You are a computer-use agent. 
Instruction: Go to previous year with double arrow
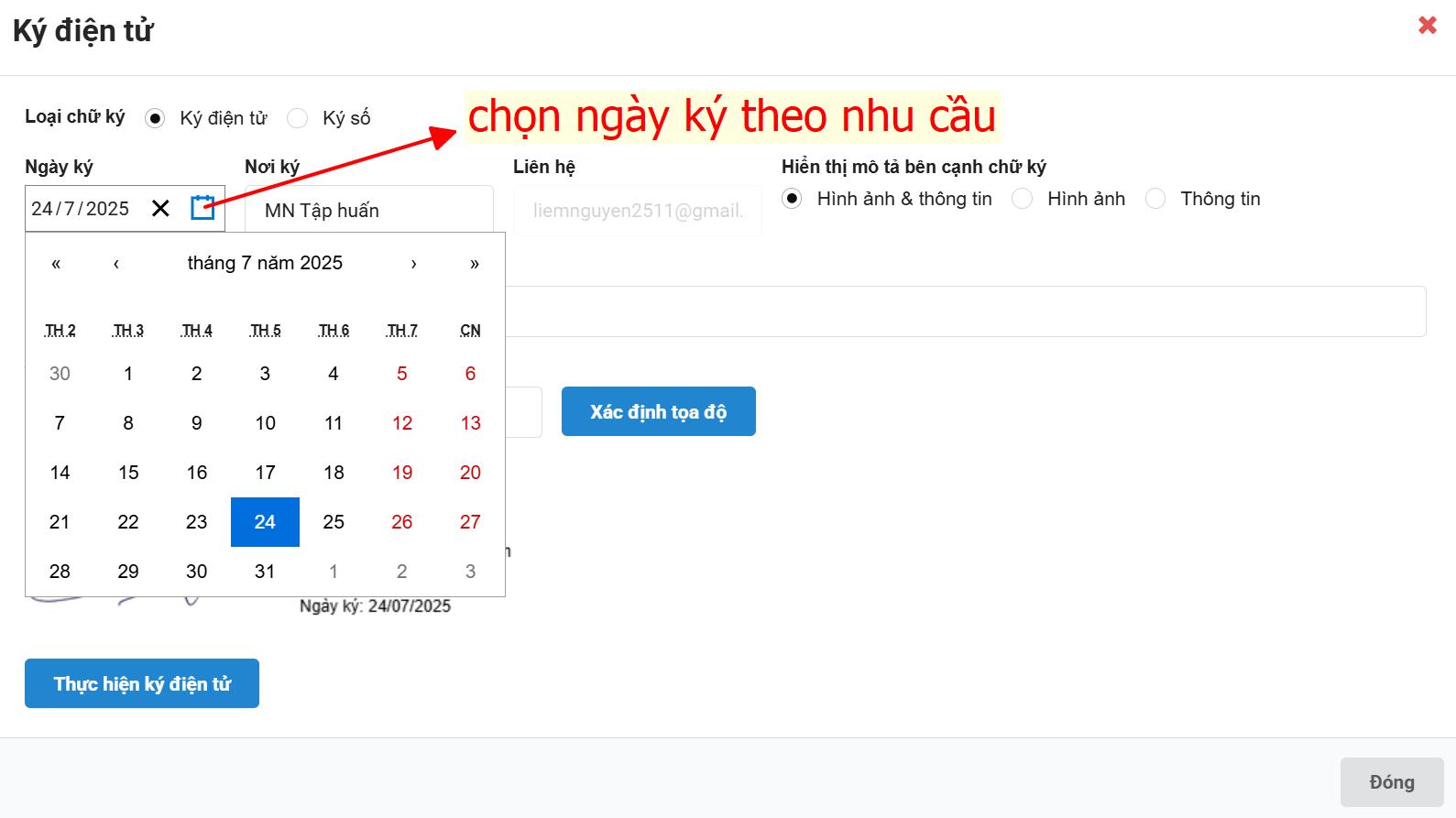pos(56,264)
